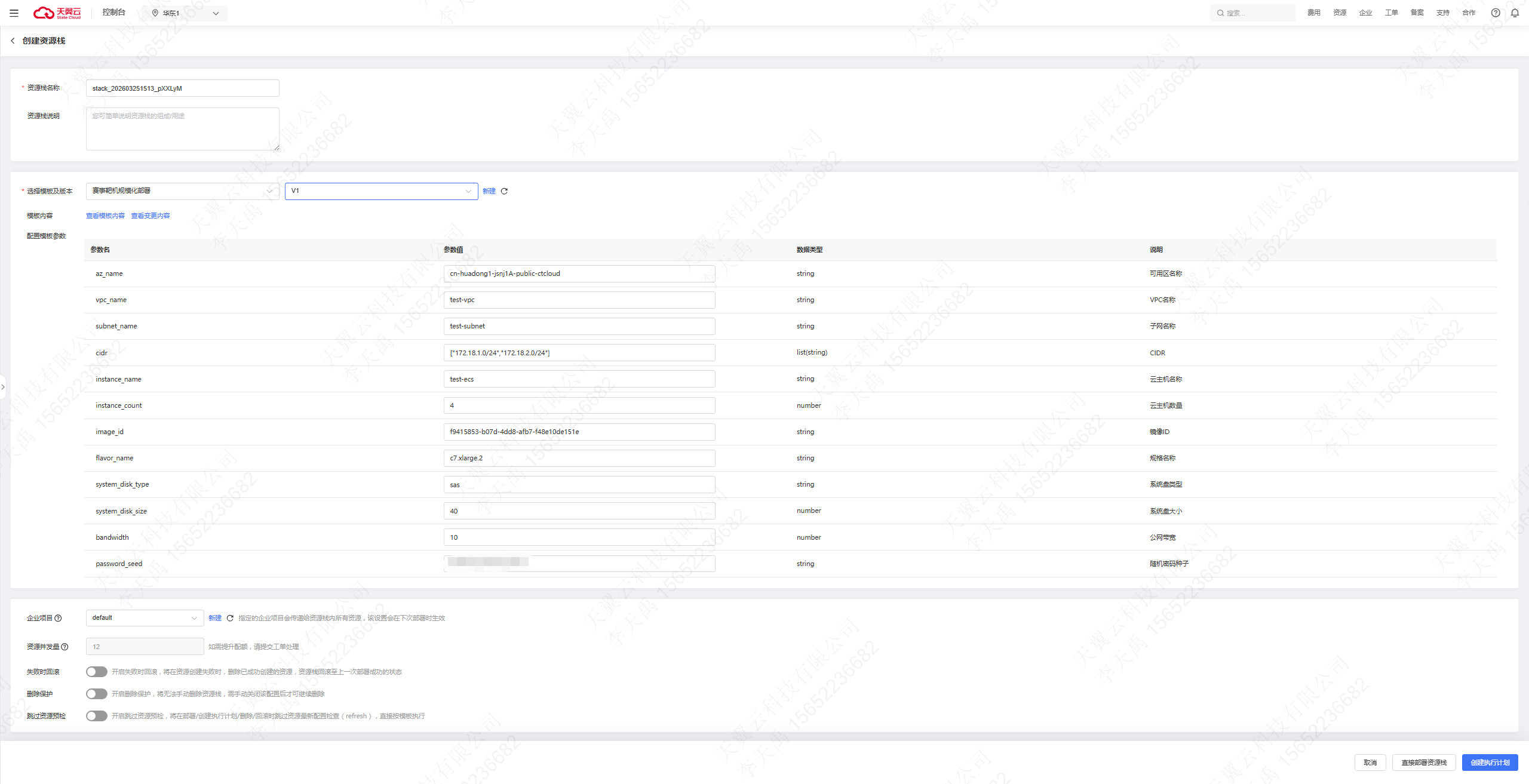1529x784 pixels.
Task: Open the help question mark icon
Action: tap(1495, 13)
